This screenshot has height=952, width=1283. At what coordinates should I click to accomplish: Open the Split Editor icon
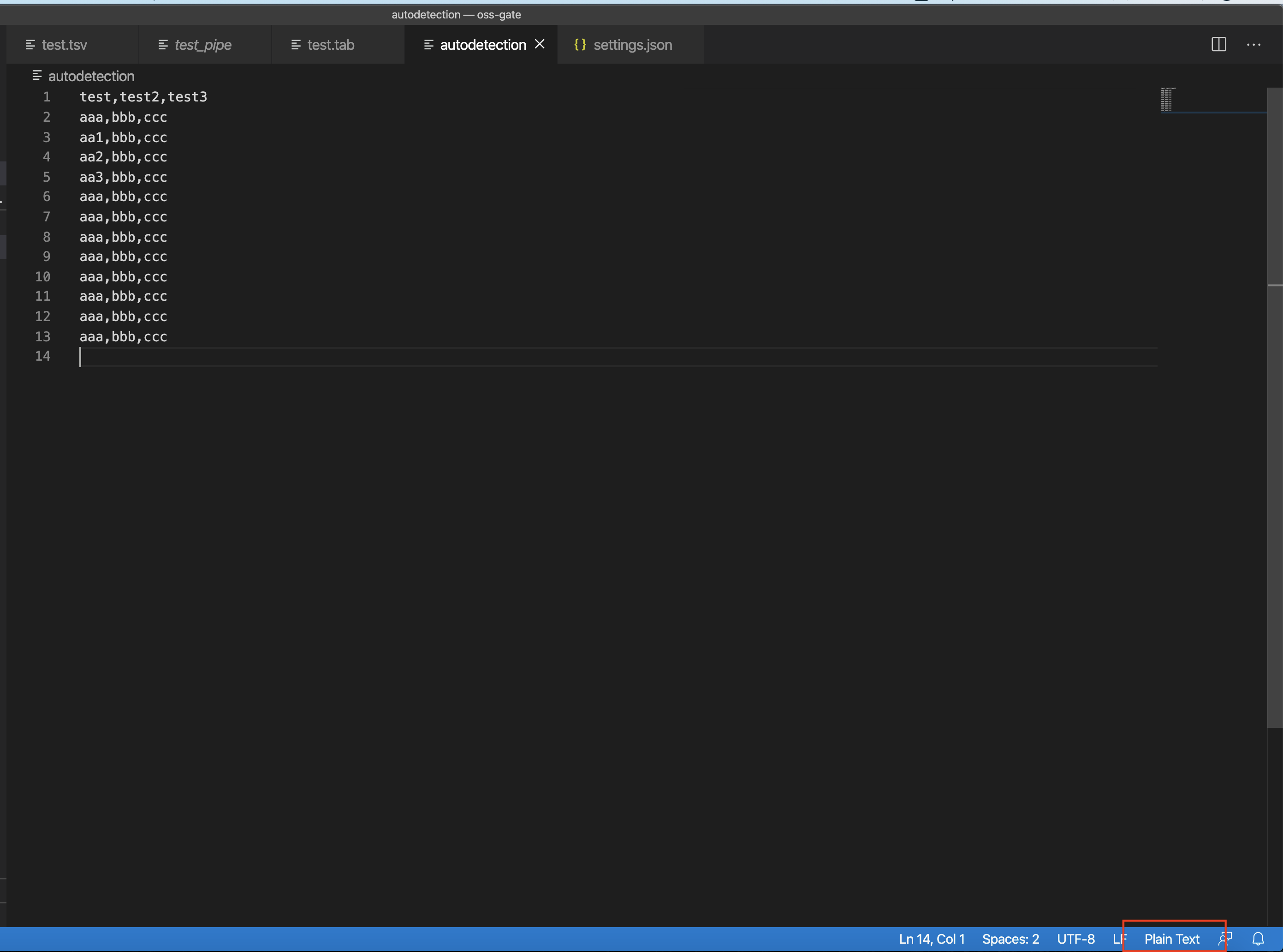pos(1220,44)
